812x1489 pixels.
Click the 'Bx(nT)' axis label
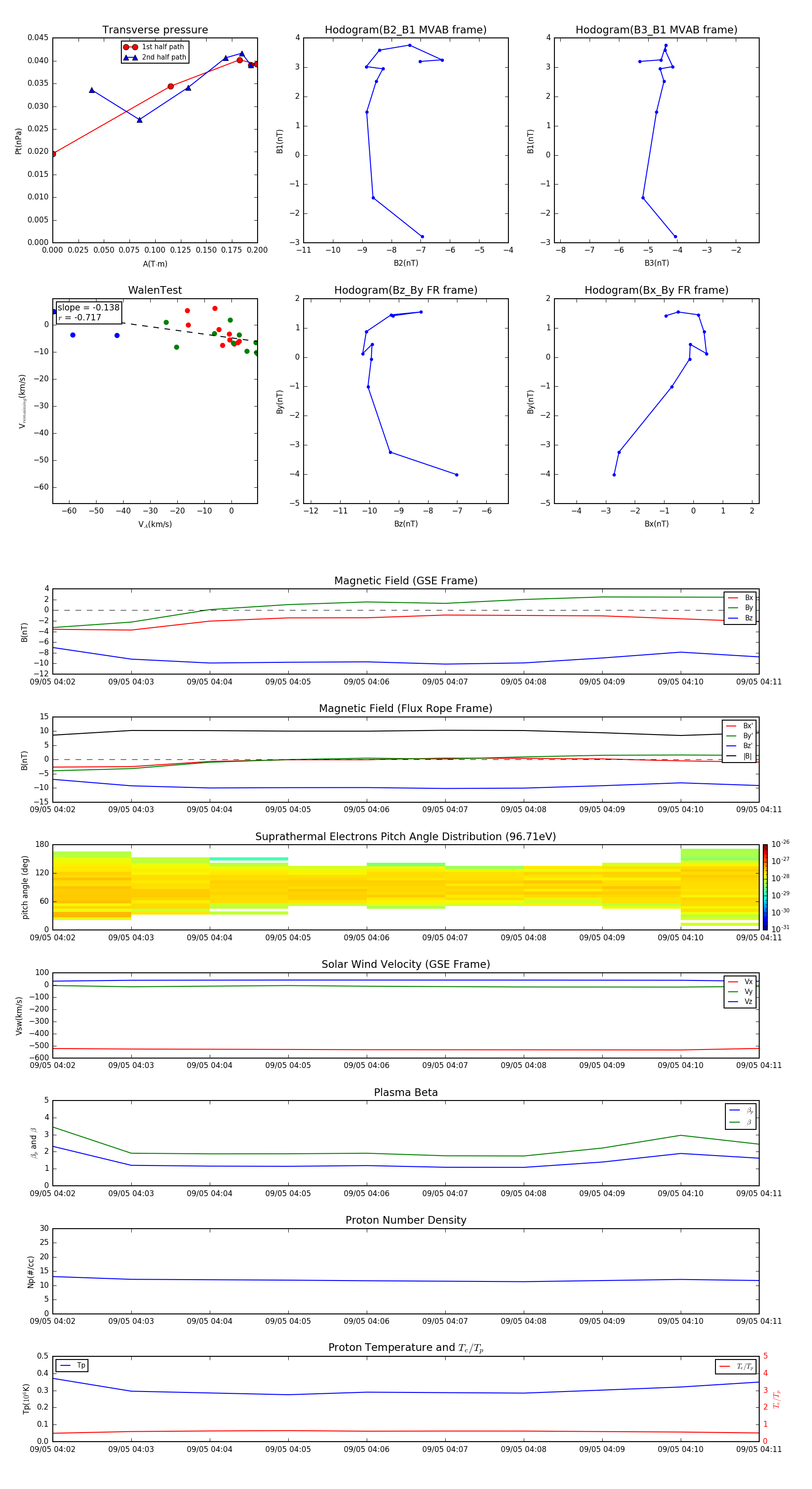[656, 524]
